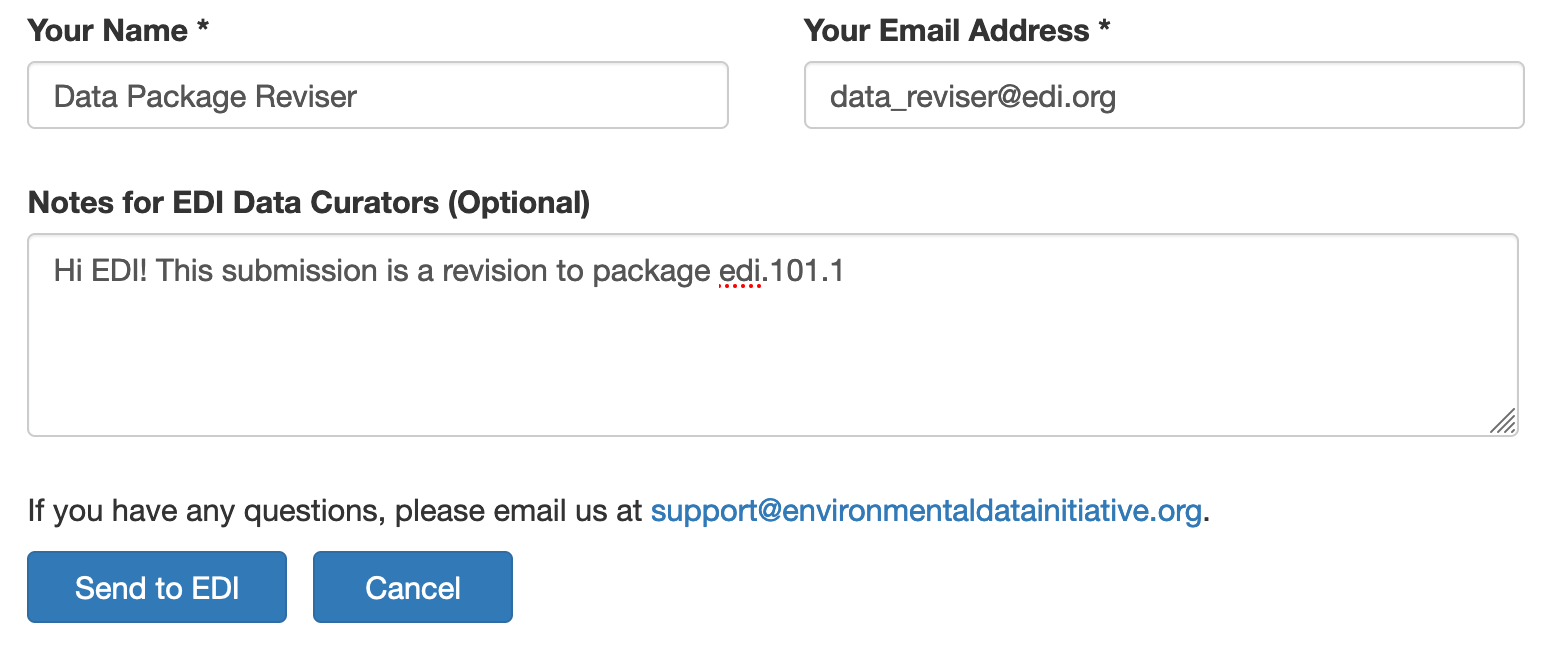Screen dimensions: 1560x650
Task: Focus the Your Email Address field
Action: tap(1164, 96)
